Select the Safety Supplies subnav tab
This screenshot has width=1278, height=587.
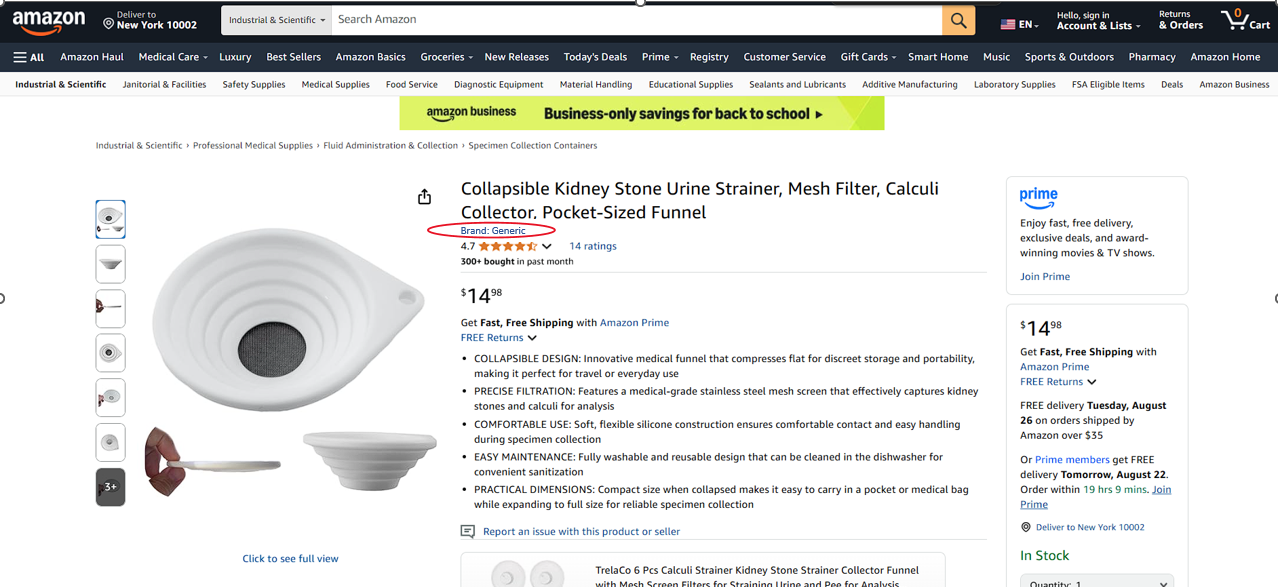click(254, 85)
